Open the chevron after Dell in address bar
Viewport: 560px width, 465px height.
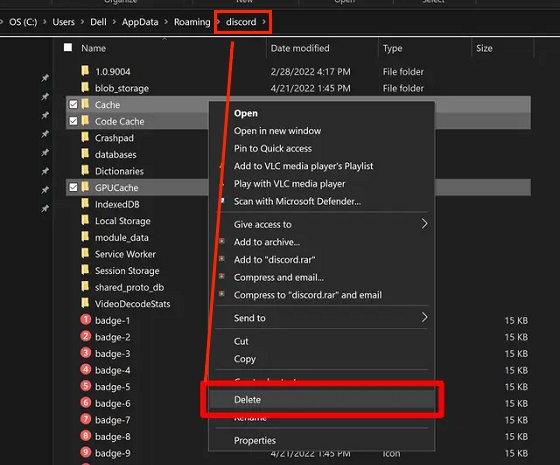point(114,22)
